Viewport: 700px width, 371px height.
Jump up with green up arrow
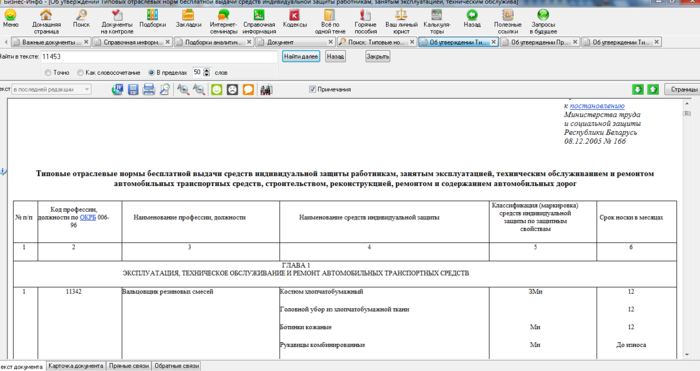(653, 89)
